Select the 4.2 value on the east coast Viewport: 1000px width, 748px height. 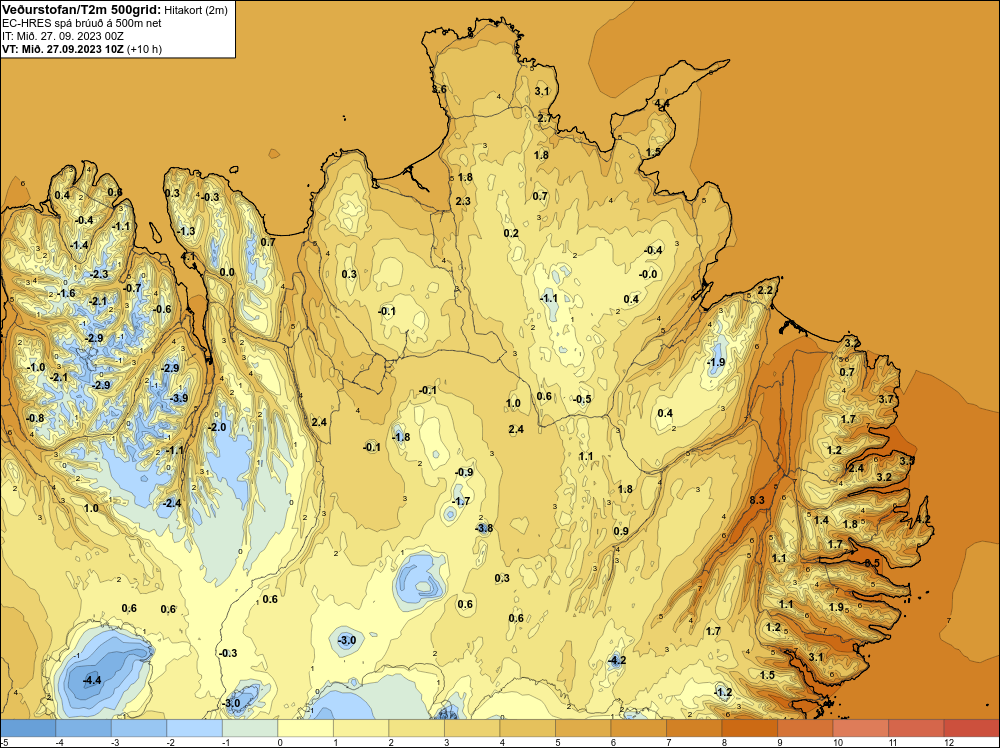[923, 520]
